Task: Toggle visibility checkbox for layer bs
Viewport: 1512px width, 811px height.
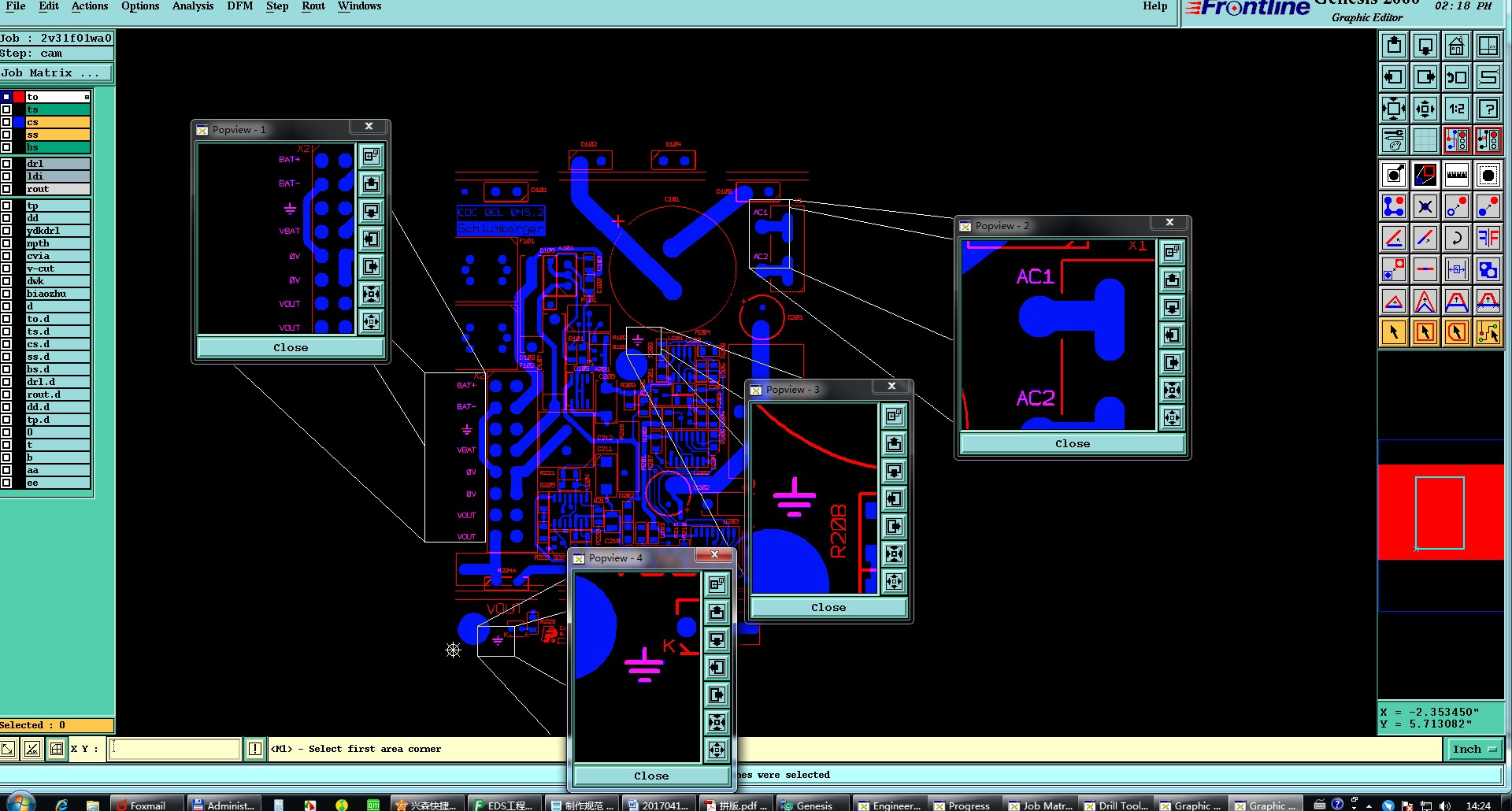Action: coord(6,147)
